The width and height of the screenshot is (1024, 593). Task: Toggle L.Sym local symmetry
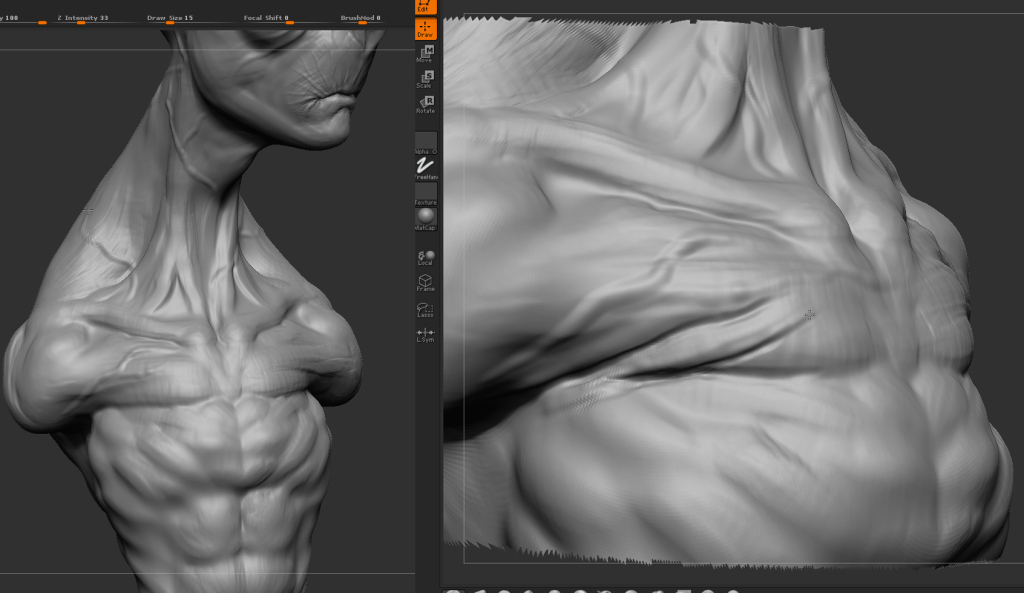click(x=425, y=335)
